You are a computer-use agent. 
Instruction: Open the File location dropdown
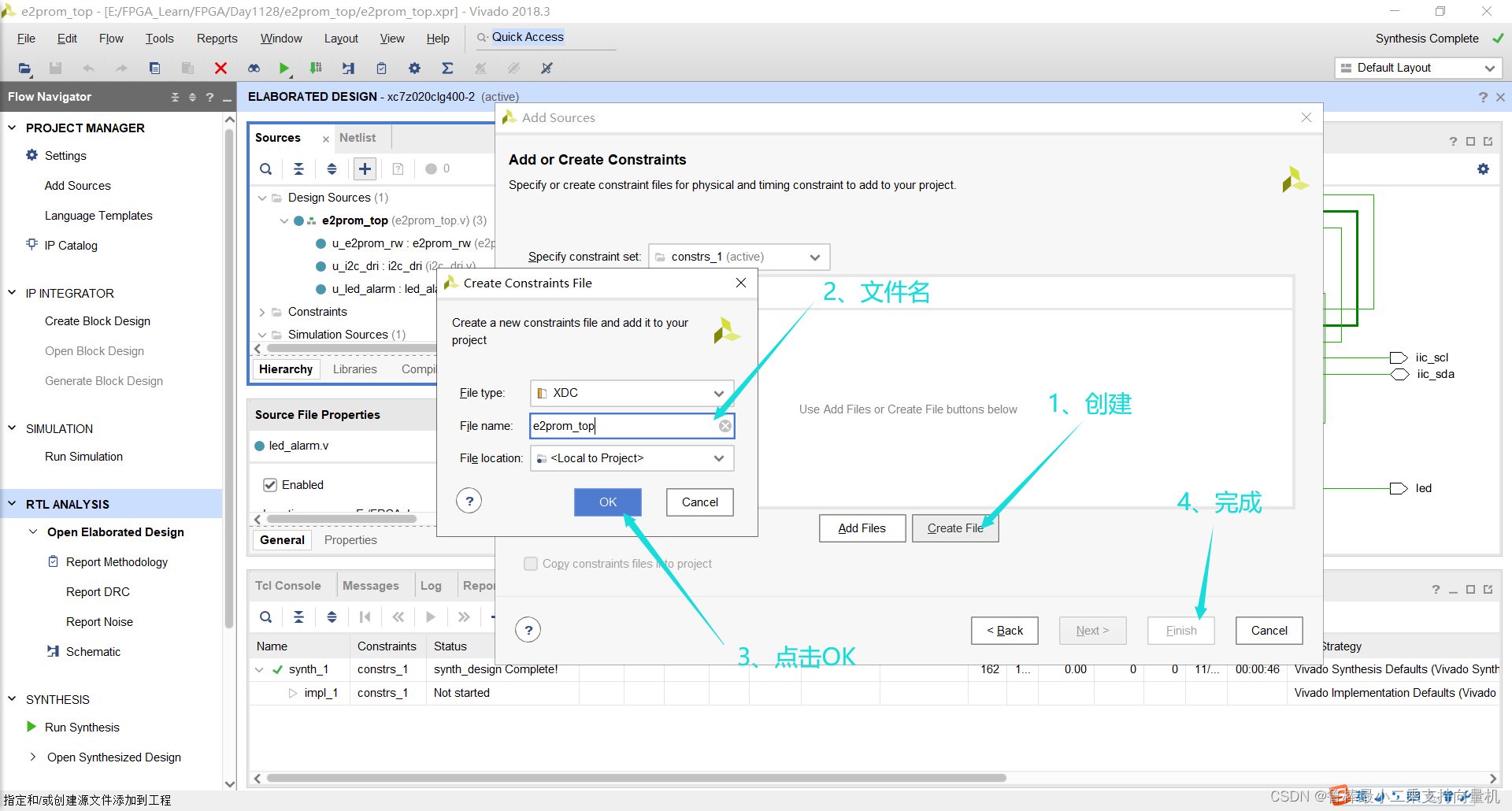click(632, 458)
